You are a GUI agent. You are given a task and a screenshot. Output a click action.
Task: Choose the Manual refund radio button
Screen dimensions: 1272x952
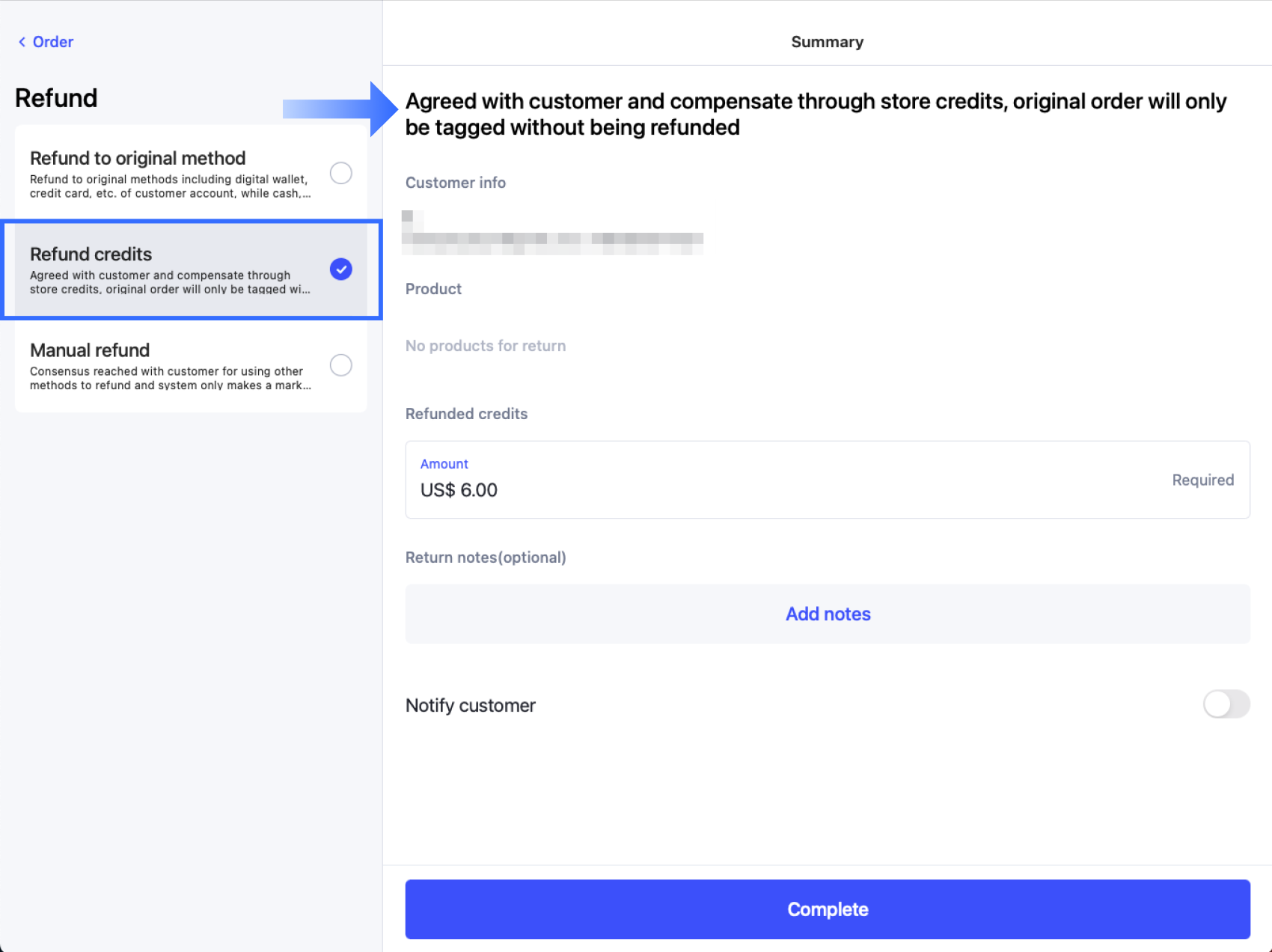pos(341,365)
